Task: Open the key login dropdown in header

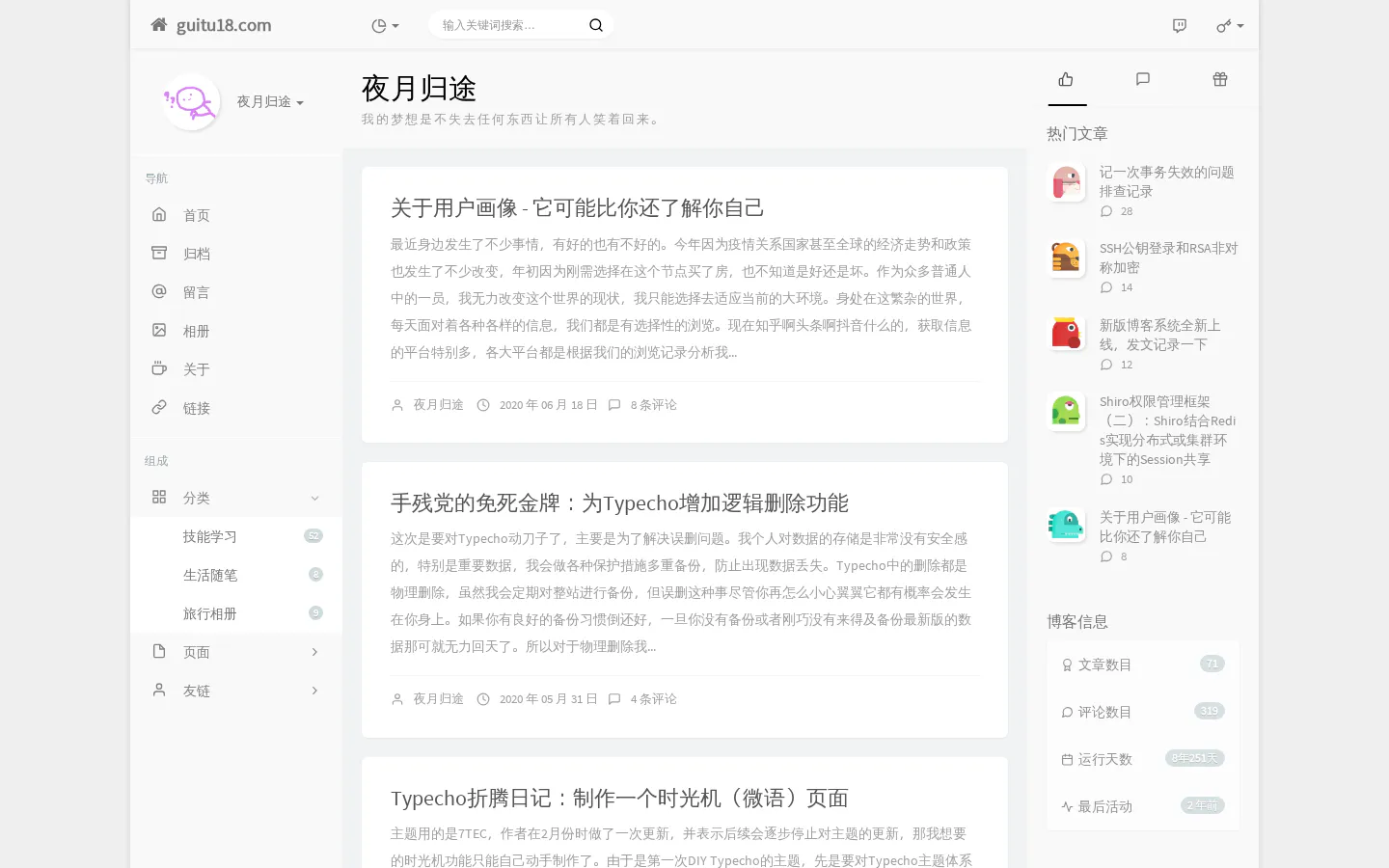Action: (1230, 26)
